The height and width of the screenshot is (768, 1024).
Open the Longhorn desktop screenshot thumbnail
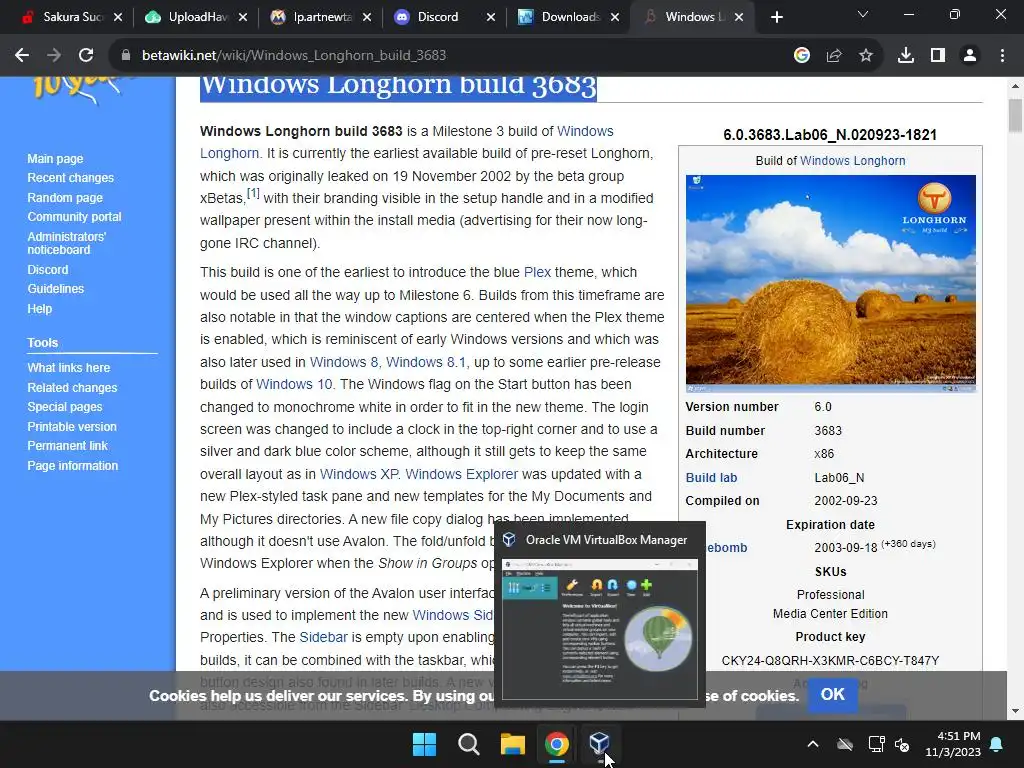pos(831,283)
